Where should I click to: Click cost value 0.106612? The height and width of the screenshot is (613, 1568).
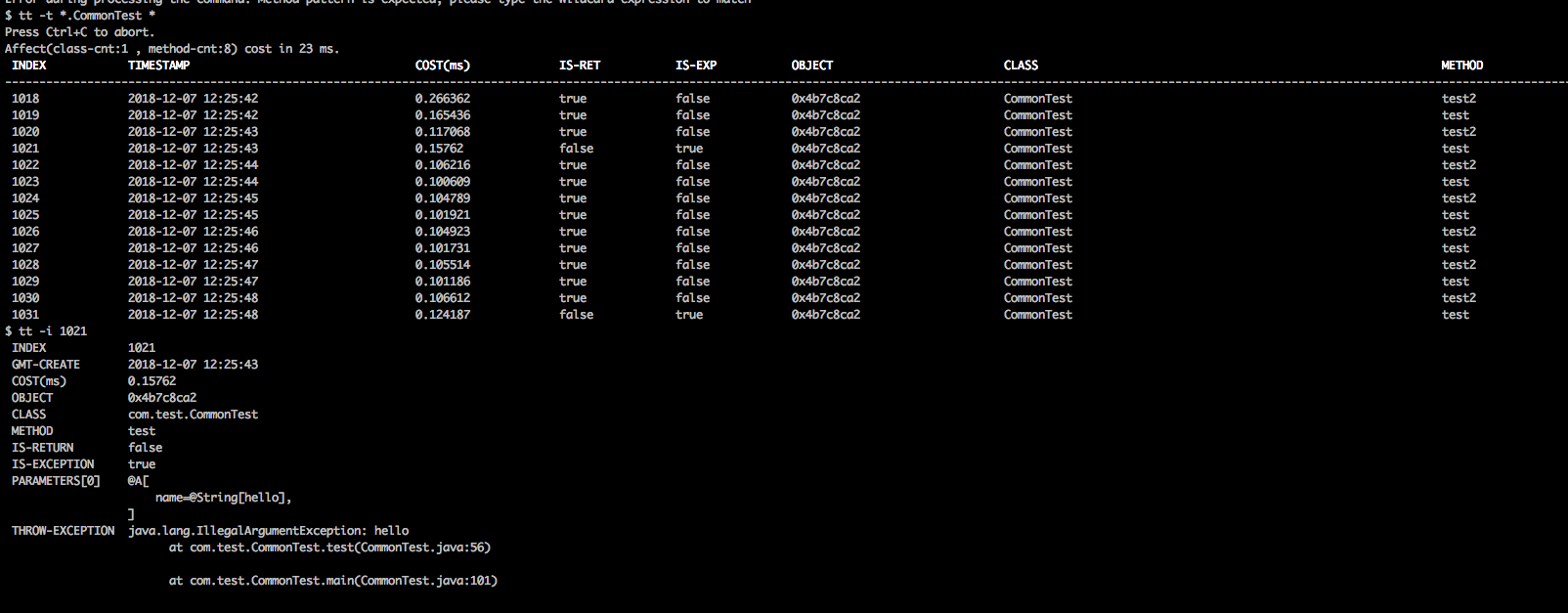[442, 298]
